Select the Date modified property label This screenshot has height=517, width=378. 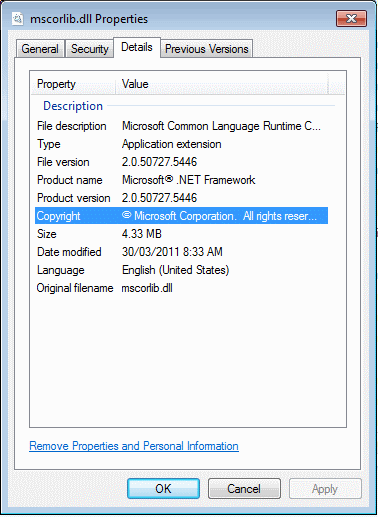(69, 252)
